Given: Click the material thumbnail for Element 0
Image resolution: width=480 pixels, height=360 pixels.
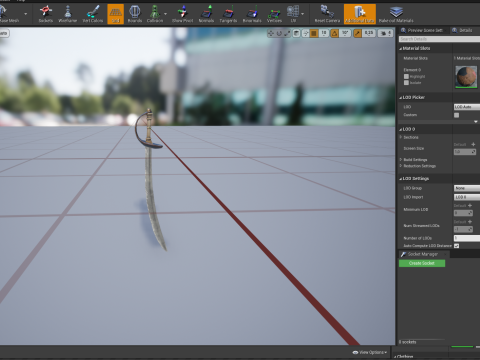Looking at the screenshot, I should (466, 77).
